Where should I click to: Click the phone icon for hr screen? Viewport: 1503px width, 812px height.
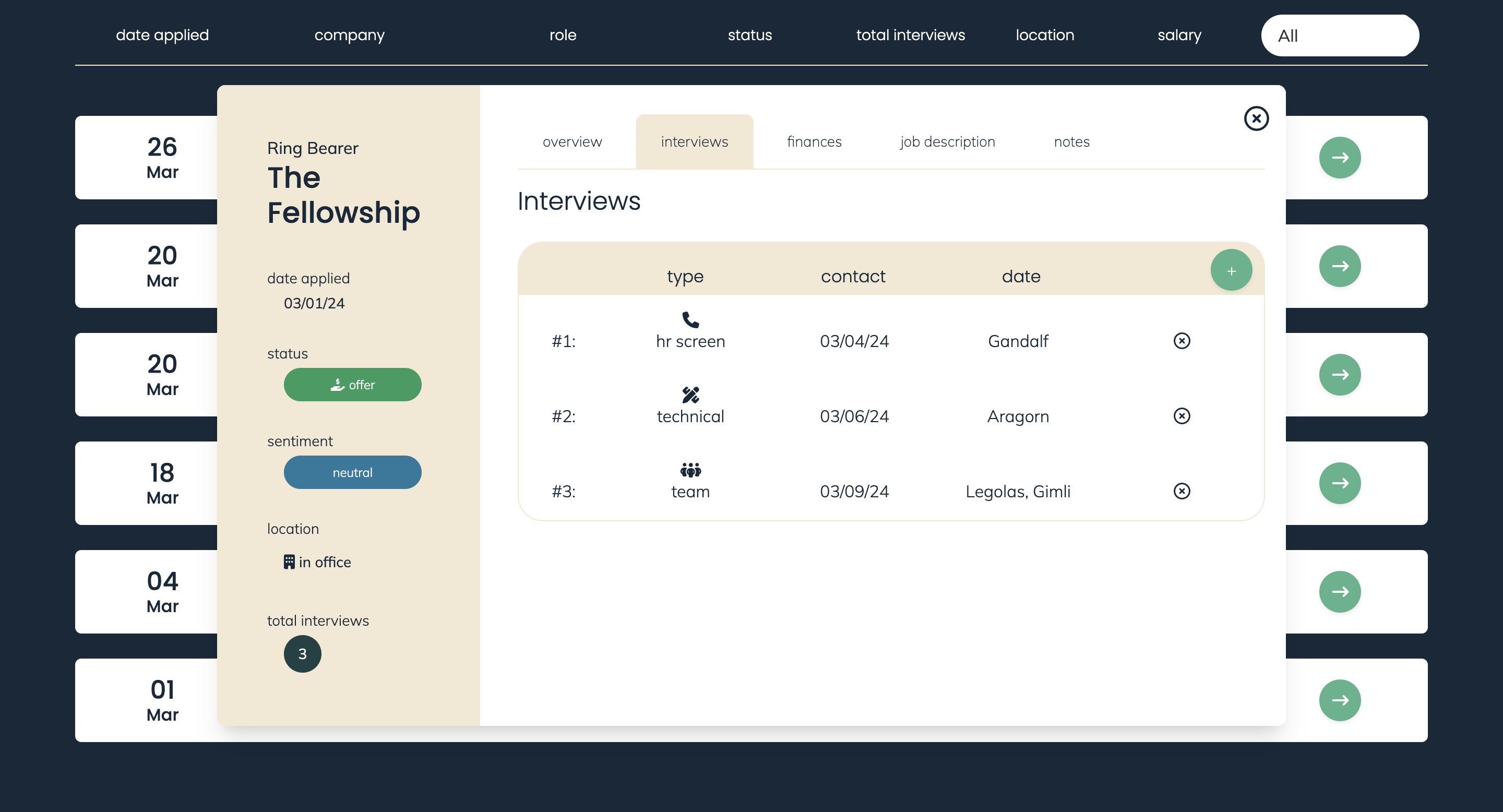(x=690, y=320)
